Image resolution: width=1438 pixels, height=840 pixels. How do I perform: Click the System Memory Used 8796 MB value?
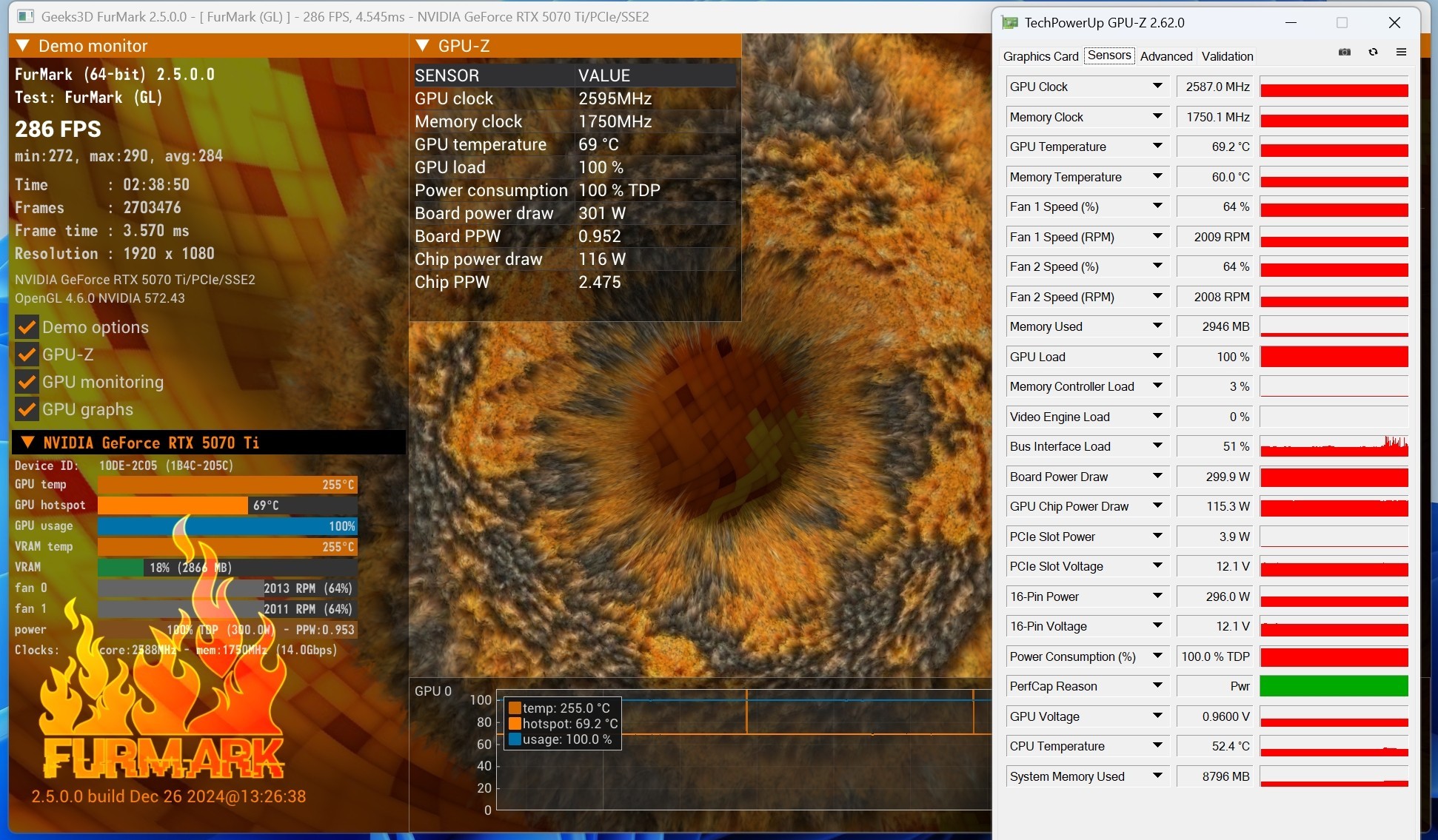1214,776
